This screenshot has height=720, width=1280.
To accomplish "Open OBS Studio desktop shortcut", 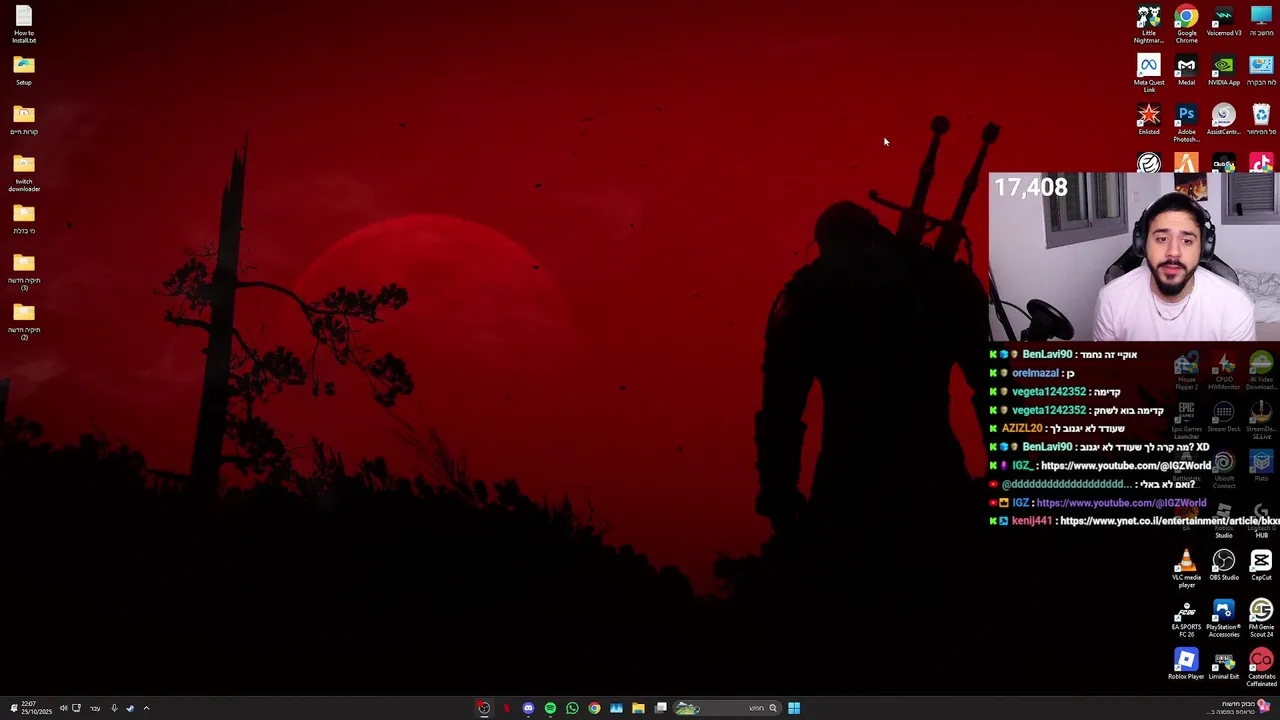I will tap(1224, 565).
